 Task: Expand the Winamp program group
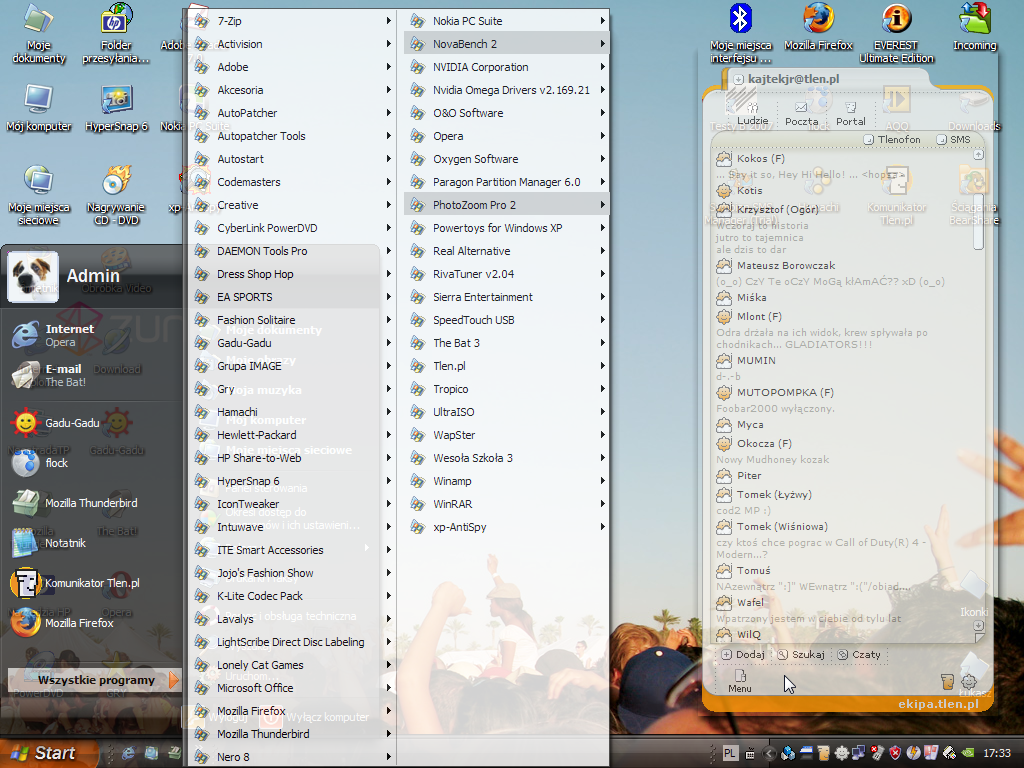[x=507, y=481]
